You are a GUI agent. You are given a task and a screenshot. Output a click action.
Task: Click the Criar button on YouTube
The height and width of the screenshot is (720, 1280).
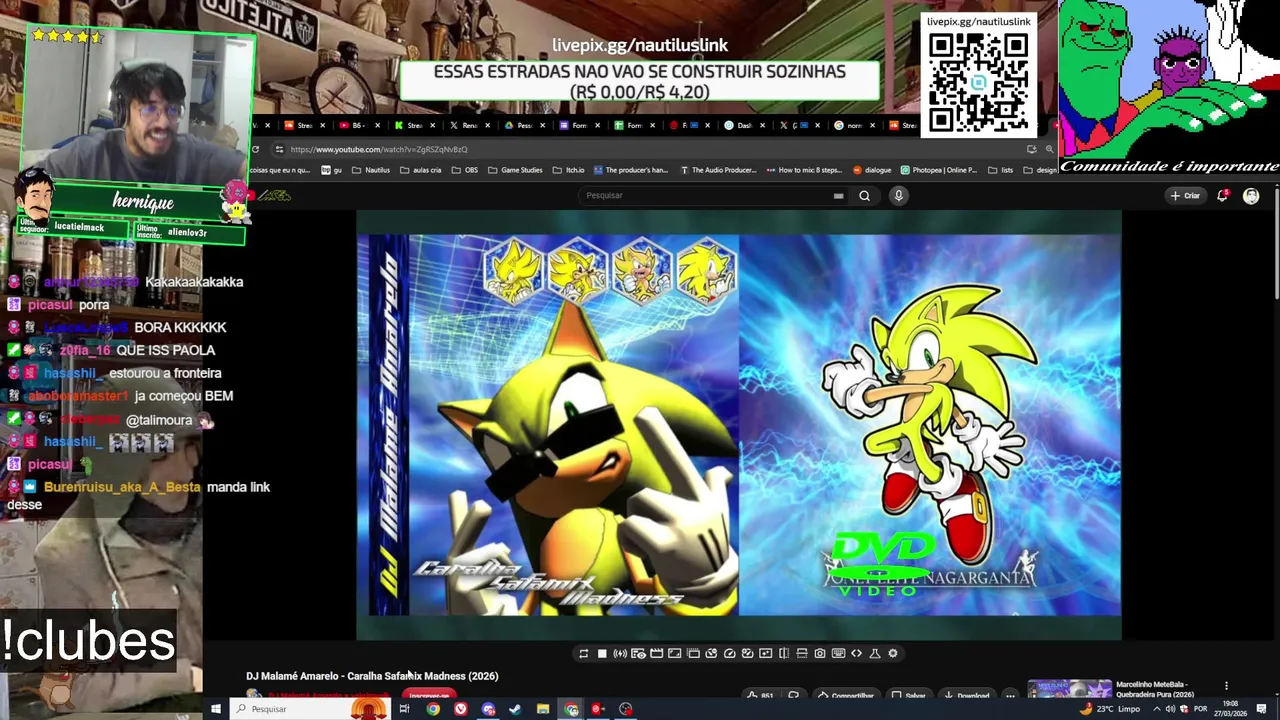(1186, 196)
